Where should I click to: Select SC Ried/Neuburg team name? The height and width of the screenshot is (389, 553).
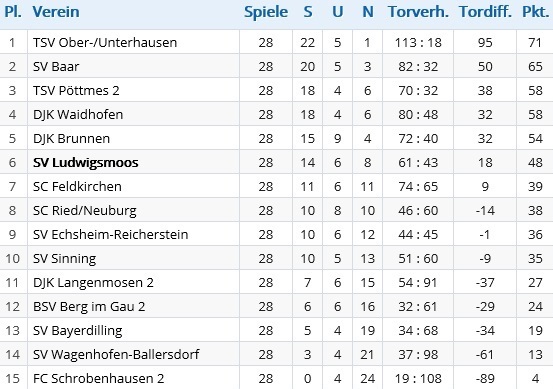pos(84,211)
